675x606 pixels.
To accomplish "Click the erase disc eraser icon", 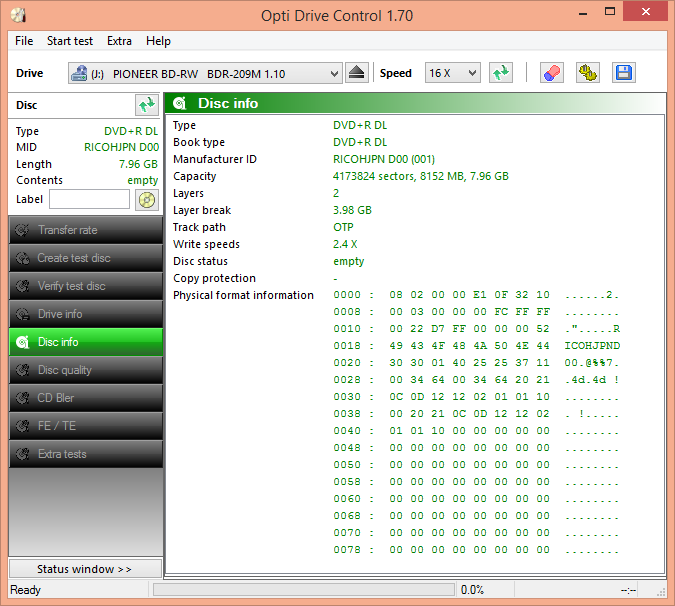I will tap(551, 73).
